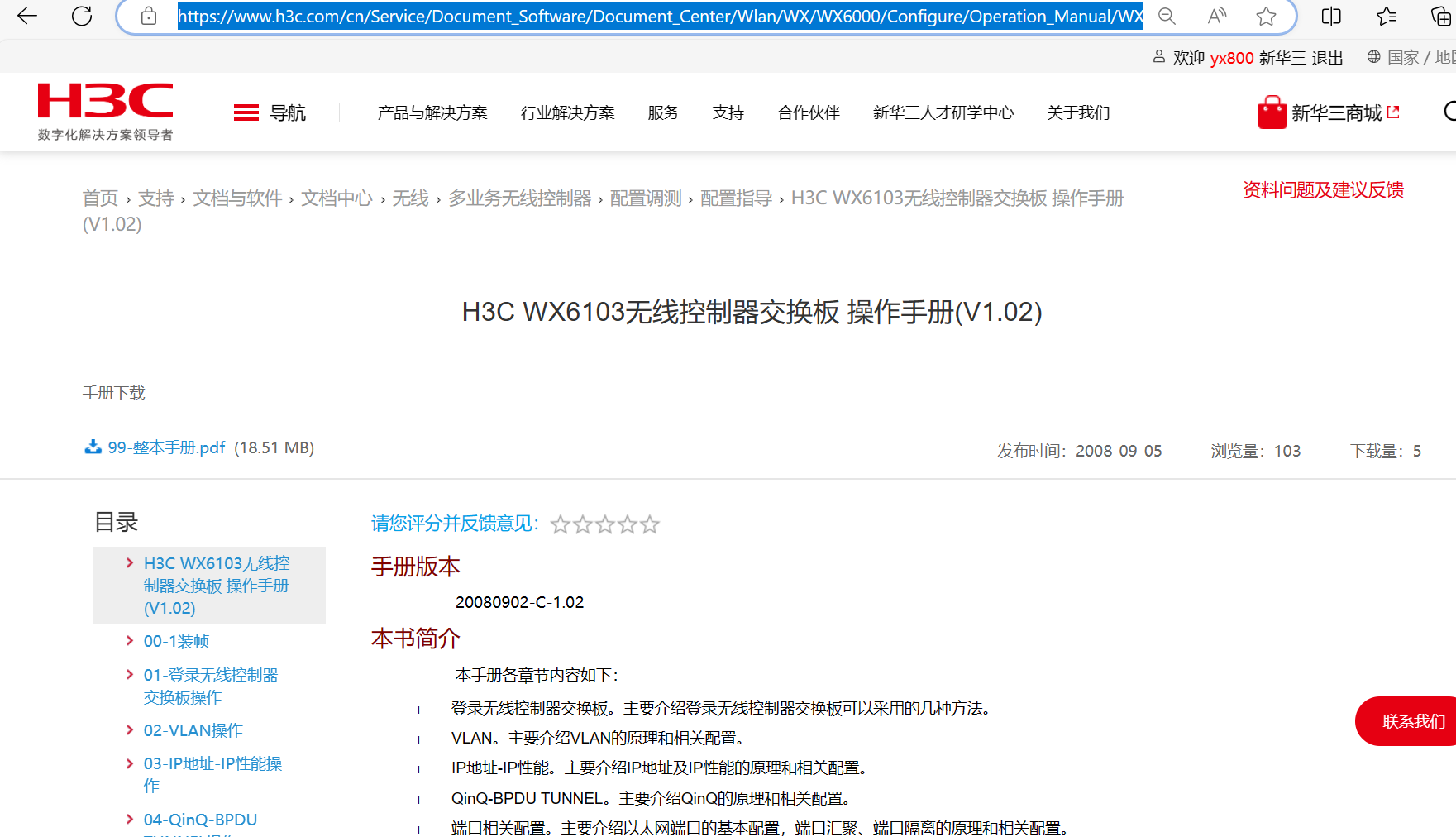The height and width of the screenshot is (837, 1456).
Task: Go to 文档与软件 in the breadcrumb
Action: (237, 198)
